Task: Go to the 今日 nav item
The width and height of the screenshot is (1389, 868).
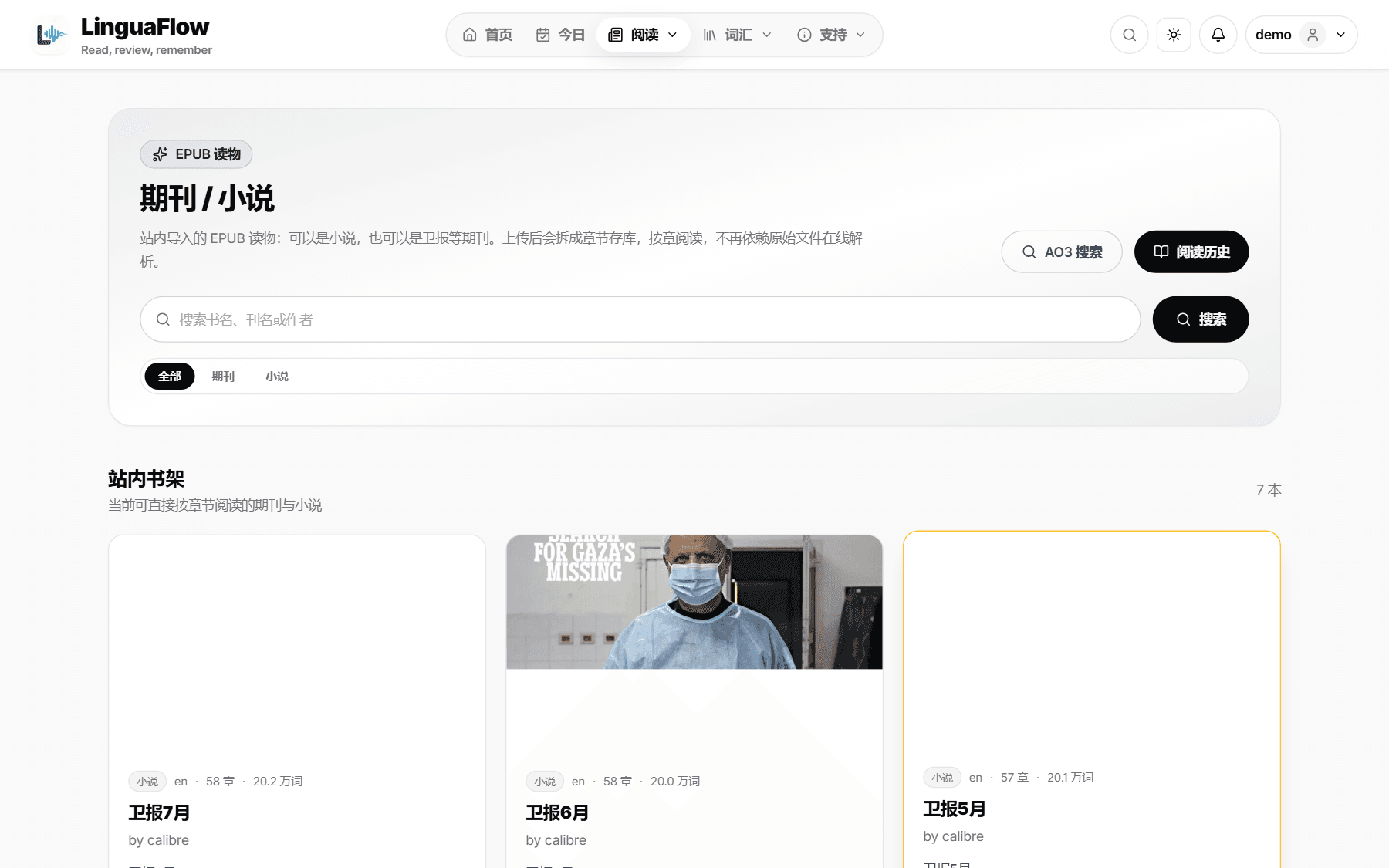Action: point(561,35)
